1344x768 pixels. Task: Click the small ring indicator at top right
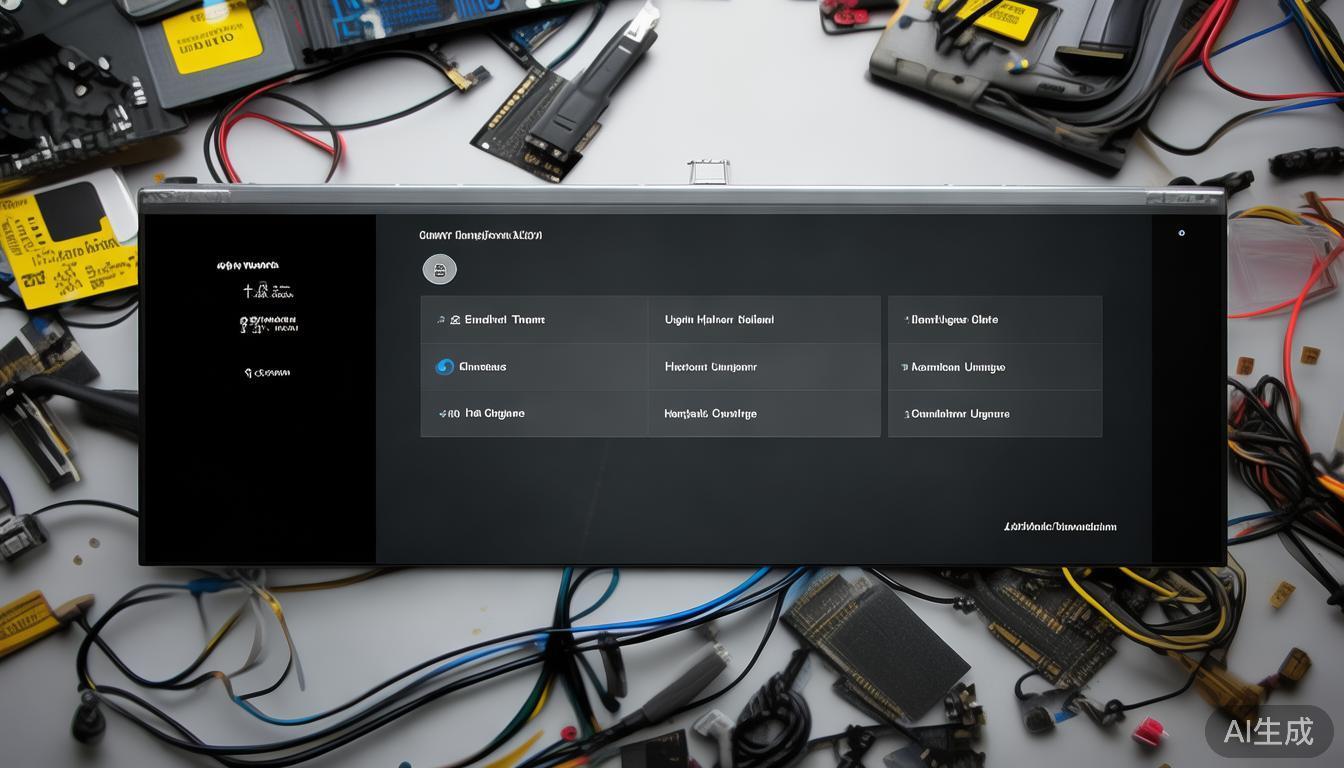click(1181, 233)
